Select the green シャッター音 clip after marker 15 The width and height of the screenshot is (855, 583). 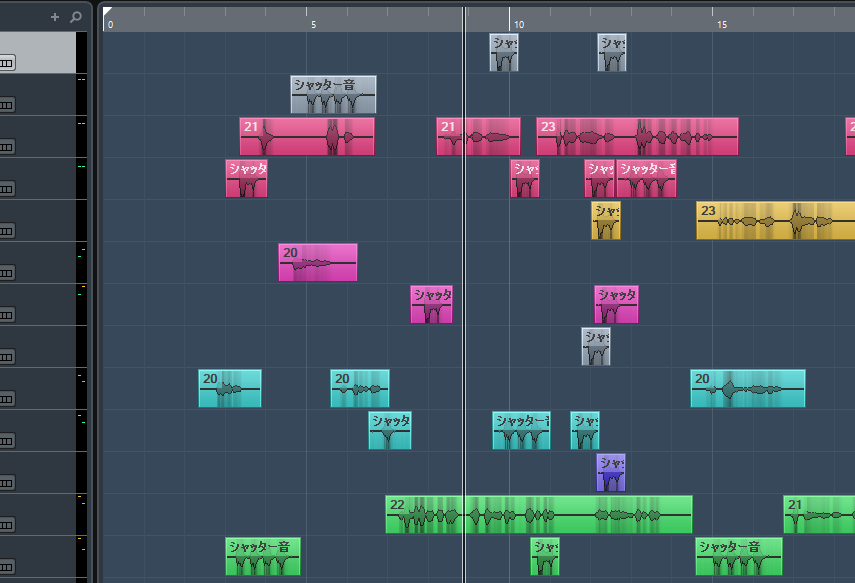click(x=739, y=556)
